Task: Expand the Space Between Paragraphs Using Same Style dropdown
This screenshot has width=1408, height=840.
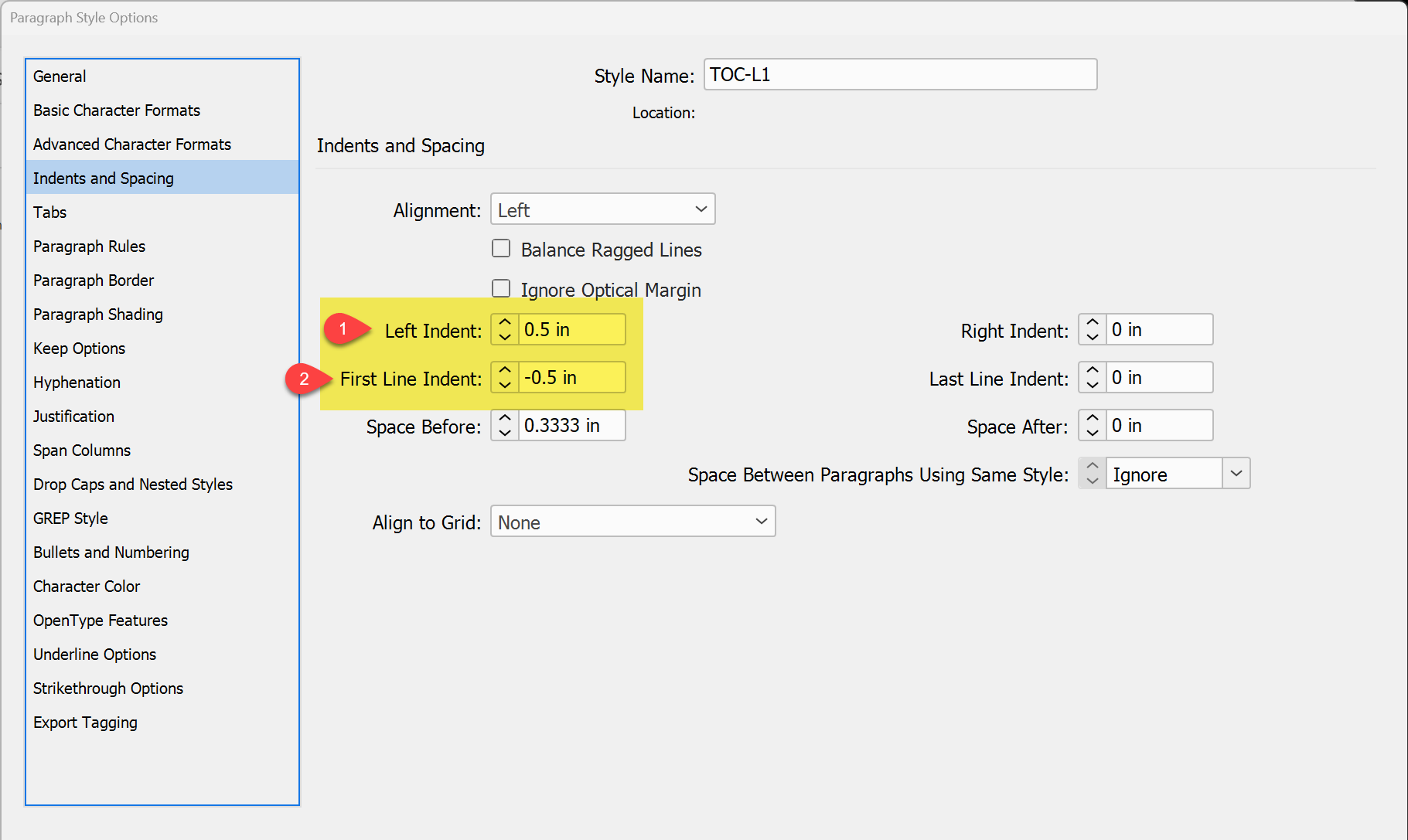Action: coord(1236,473)
